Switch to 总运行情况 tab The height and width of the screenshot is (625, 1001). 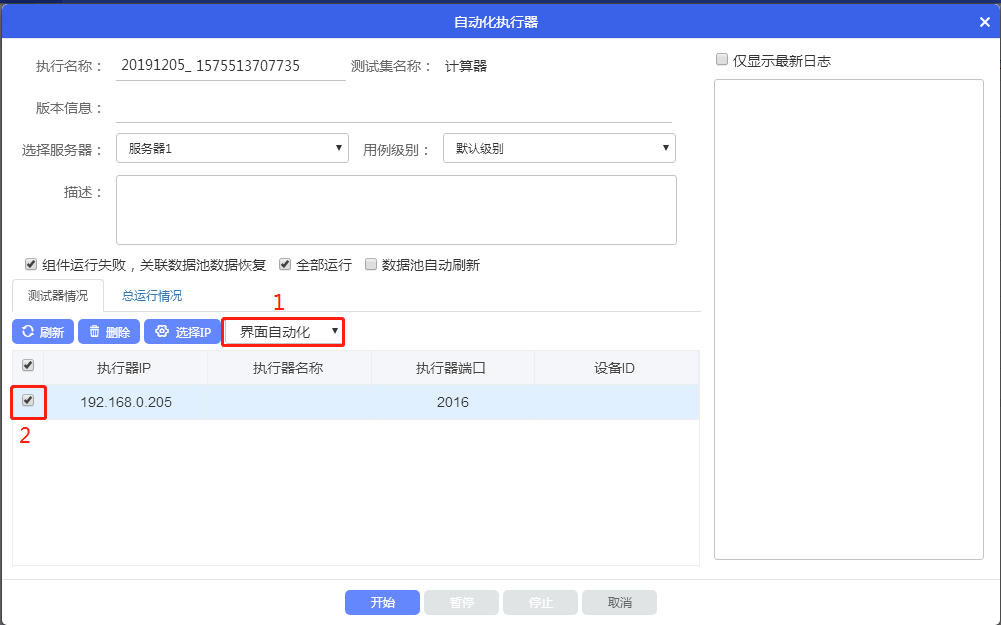[152, 296]
